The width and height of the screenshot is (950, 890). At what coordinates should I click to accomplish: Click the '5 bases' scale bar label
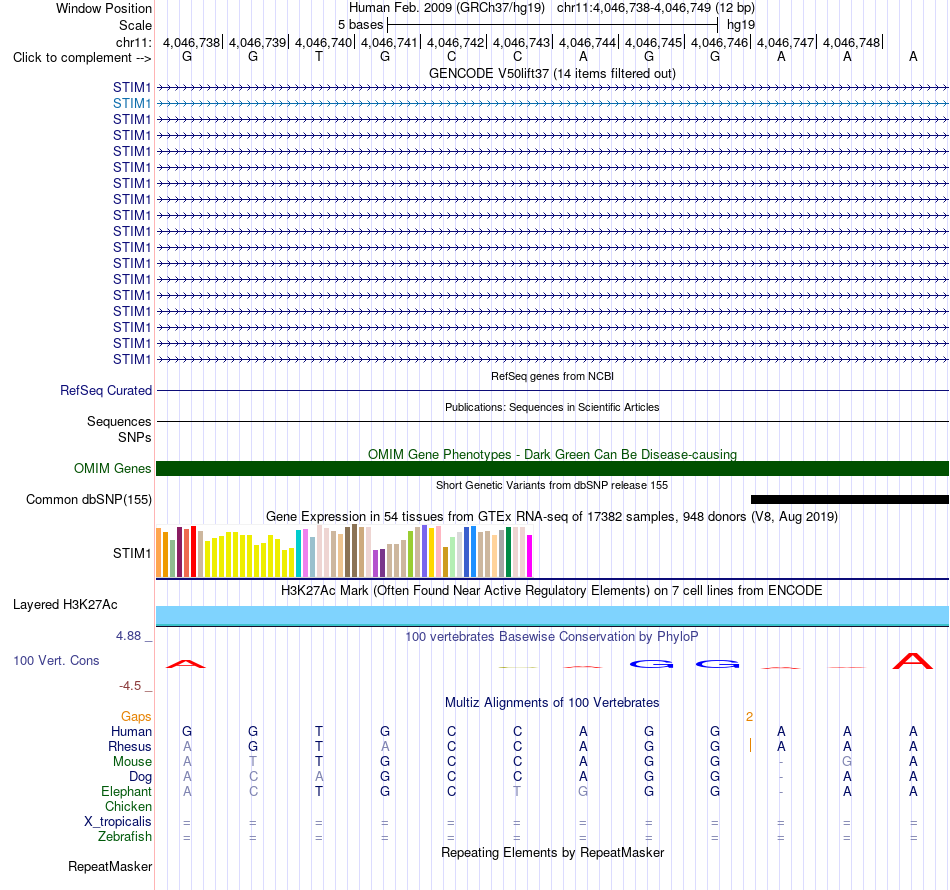coord(360,25)
